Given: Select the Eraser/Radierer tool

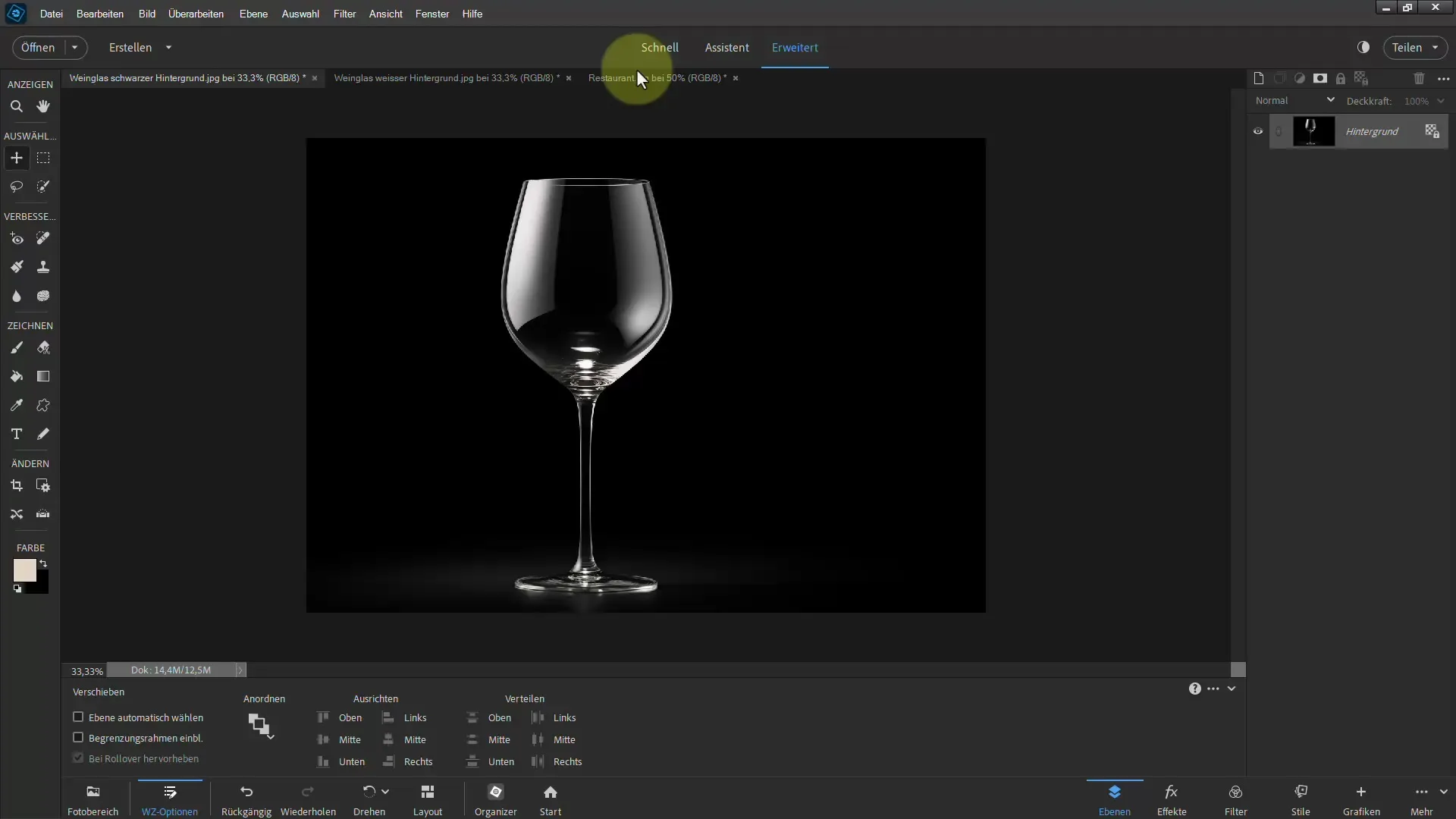Looking at the screenshot, I should pos(43,347).
